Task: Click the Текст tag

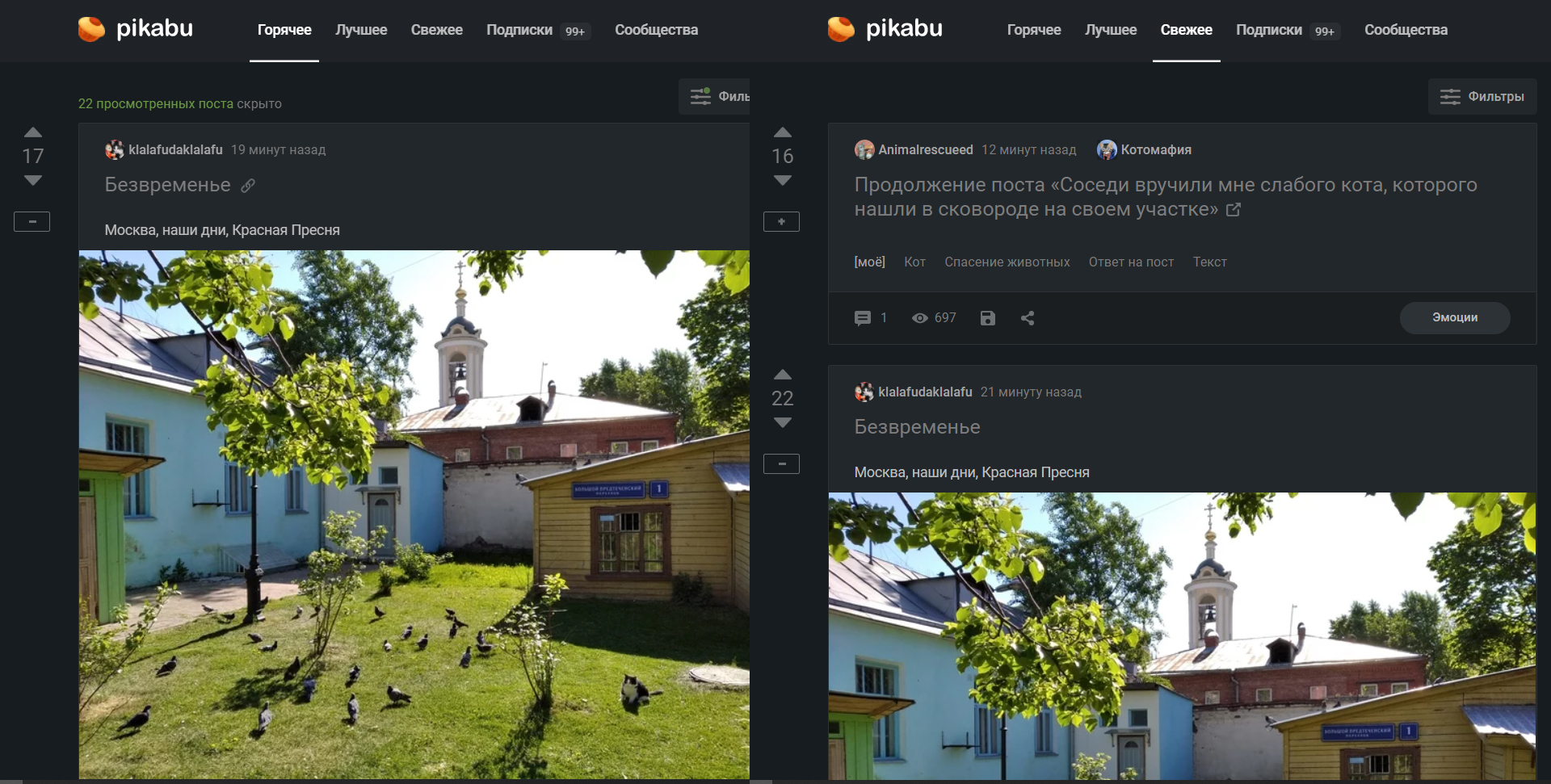Action: (x=1210, y=262)
